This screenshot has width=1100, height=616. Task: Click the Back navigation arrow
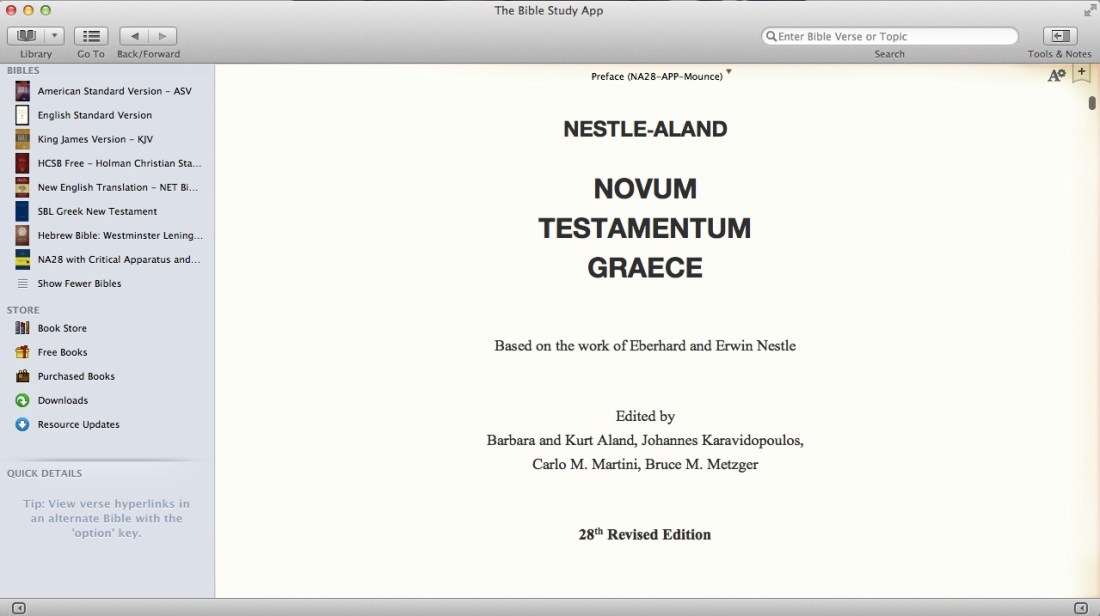pyautogui.click(x=134, y=35)
